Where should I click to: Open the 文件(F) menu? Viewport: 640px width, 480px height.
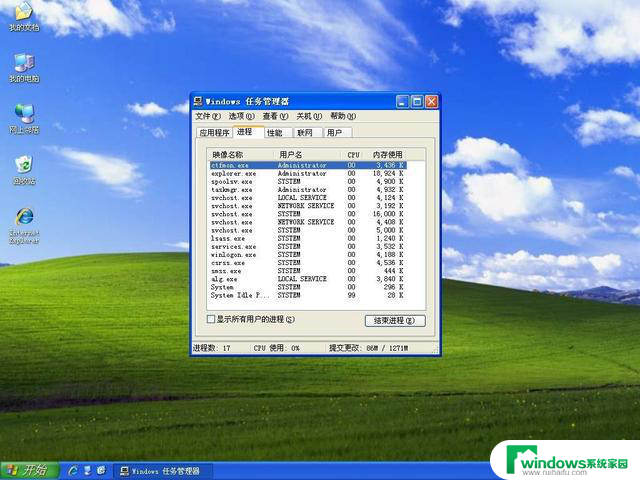pos(208,116)
